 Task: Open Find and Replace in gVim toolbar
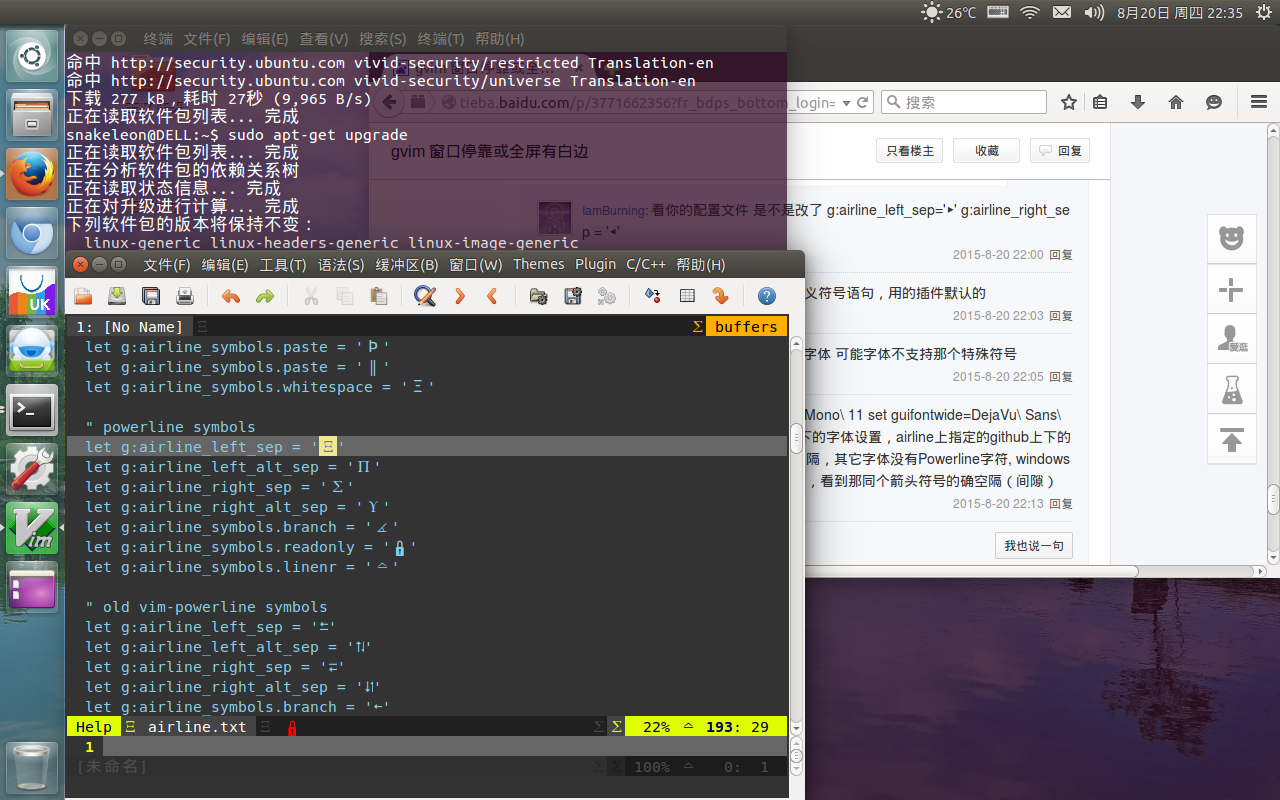(425, 296)
